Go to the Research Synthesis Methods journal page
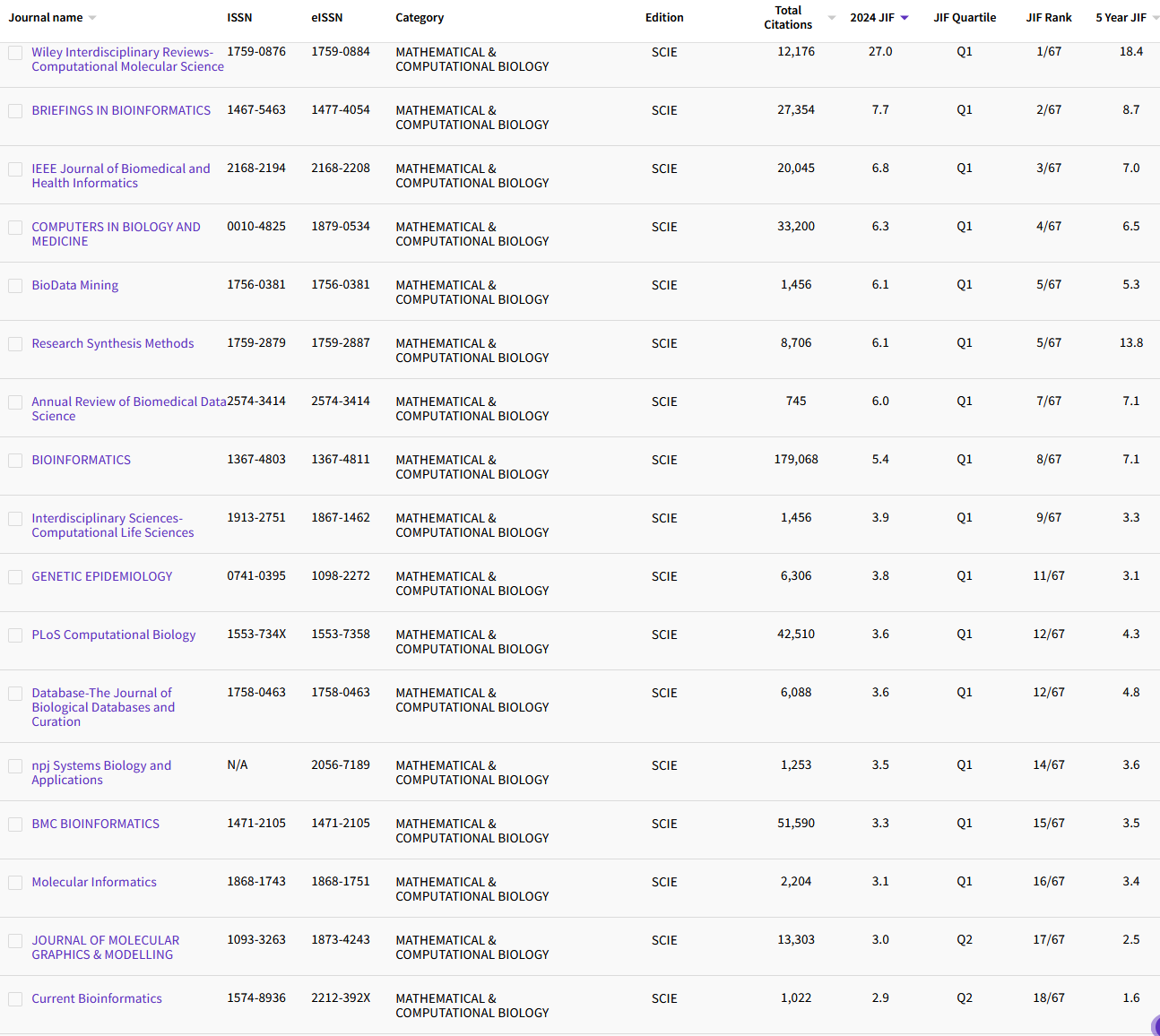 pyautogui.click(x=112, y=343)
